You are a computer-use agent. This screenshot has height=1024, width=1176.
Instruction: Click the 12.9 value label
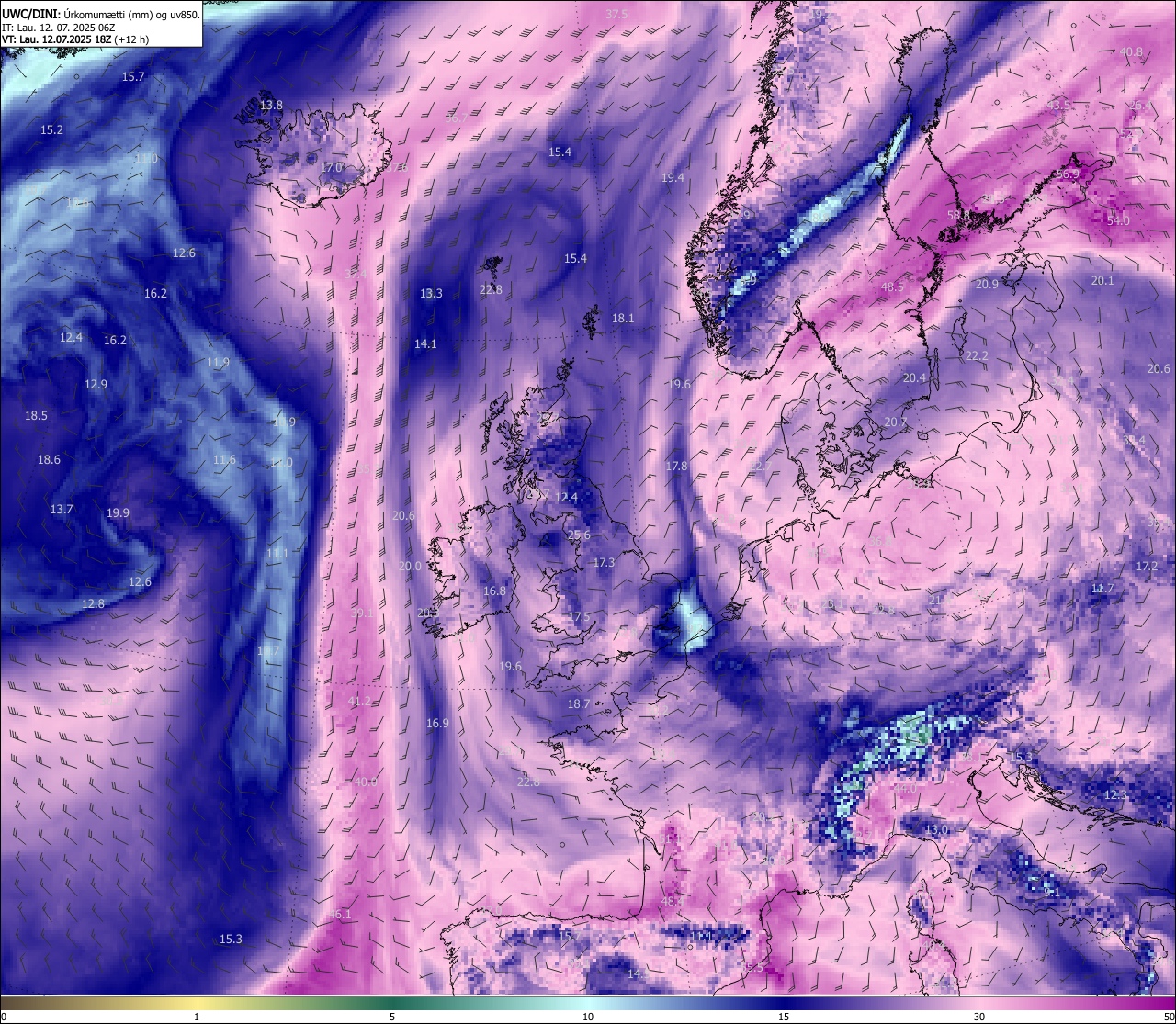click(96, 384)
